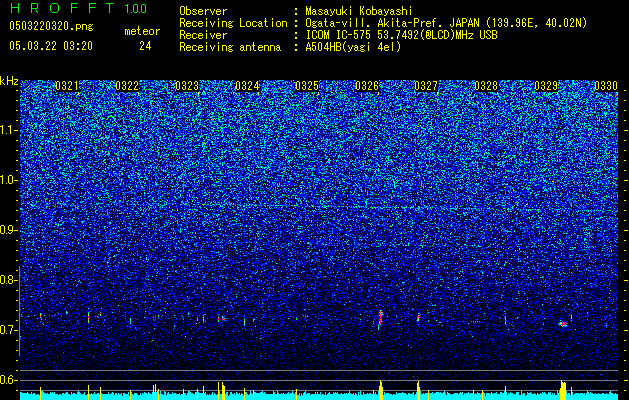The image size is (629, 400).
Task: Click the 0322 time marker
Action: click(127, 86)
